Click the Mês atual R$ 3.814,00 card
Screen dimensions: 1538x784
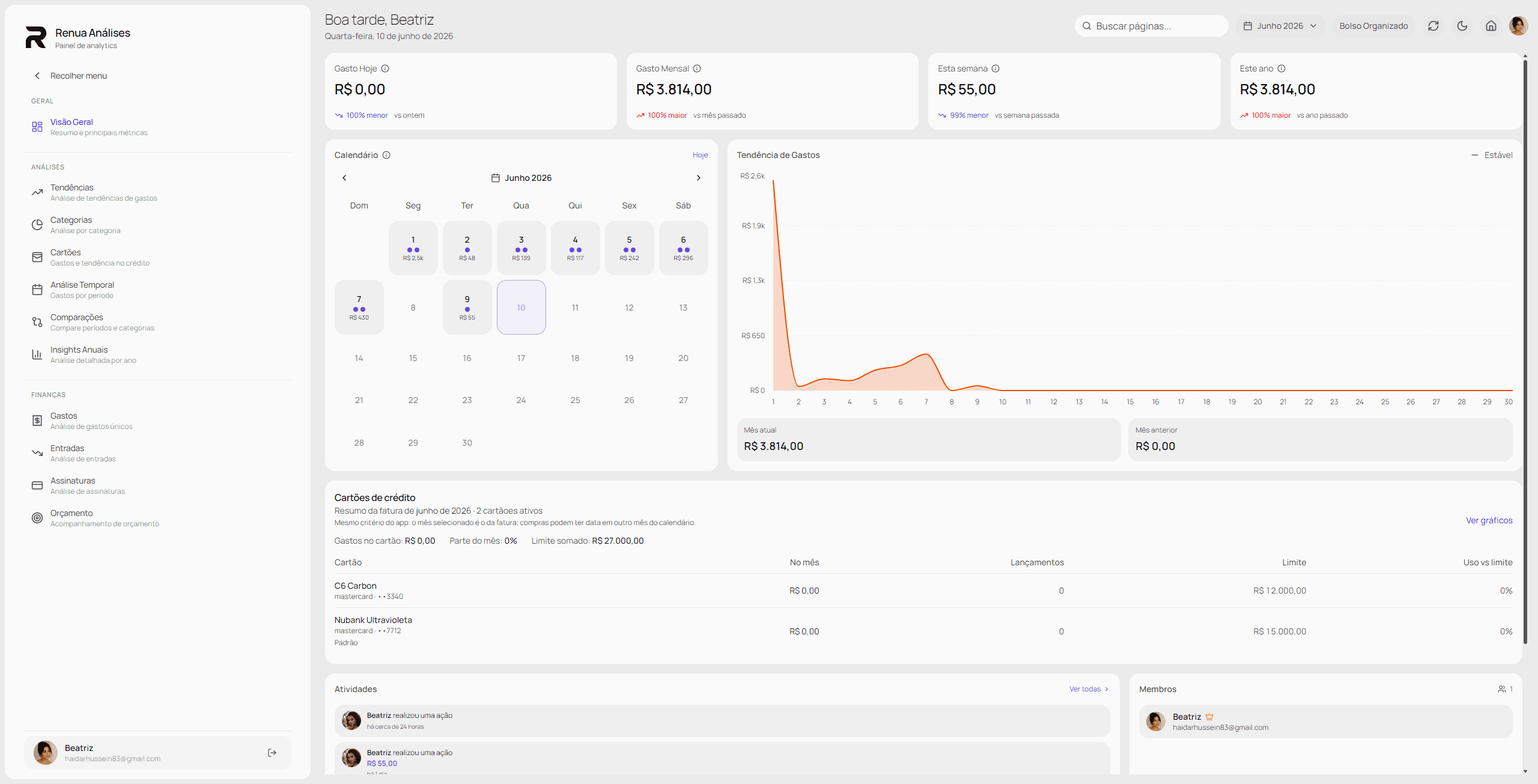tap(929, 440)
